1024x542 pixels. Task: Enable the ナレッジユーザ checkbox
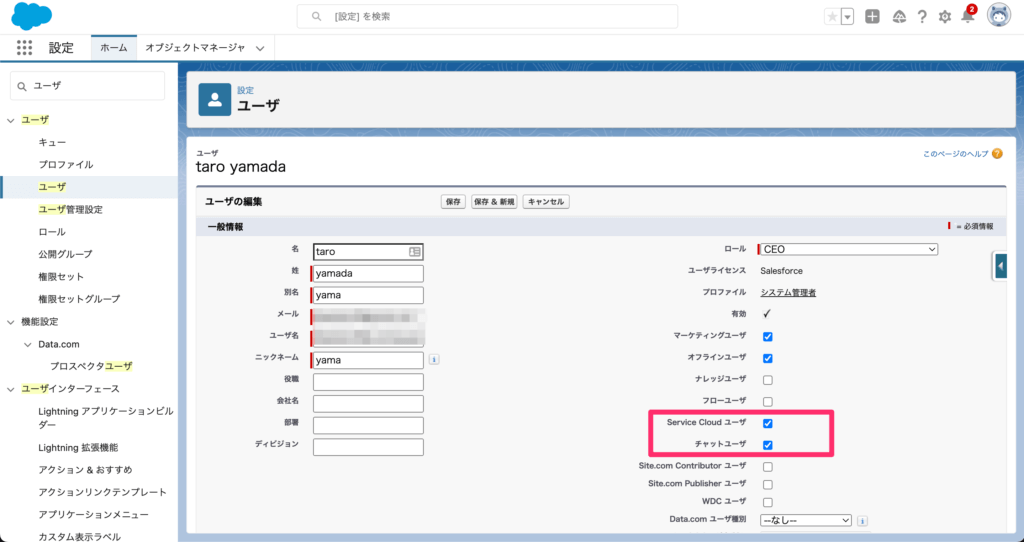(x=768, y=380)
